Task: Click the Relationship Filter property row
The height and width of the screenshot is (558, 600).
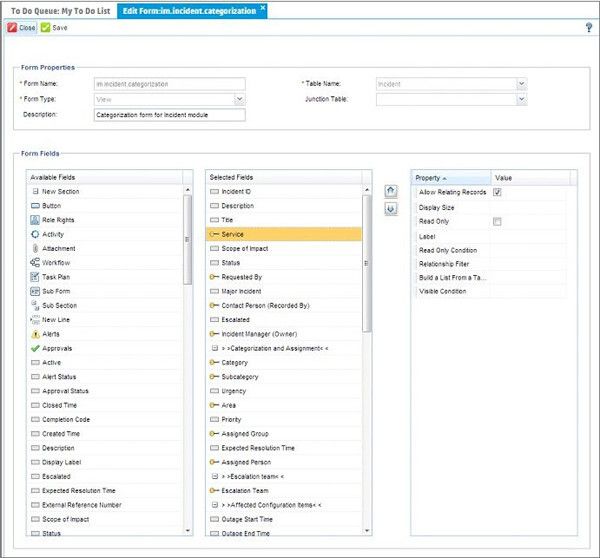Action: tap(491, 264)
